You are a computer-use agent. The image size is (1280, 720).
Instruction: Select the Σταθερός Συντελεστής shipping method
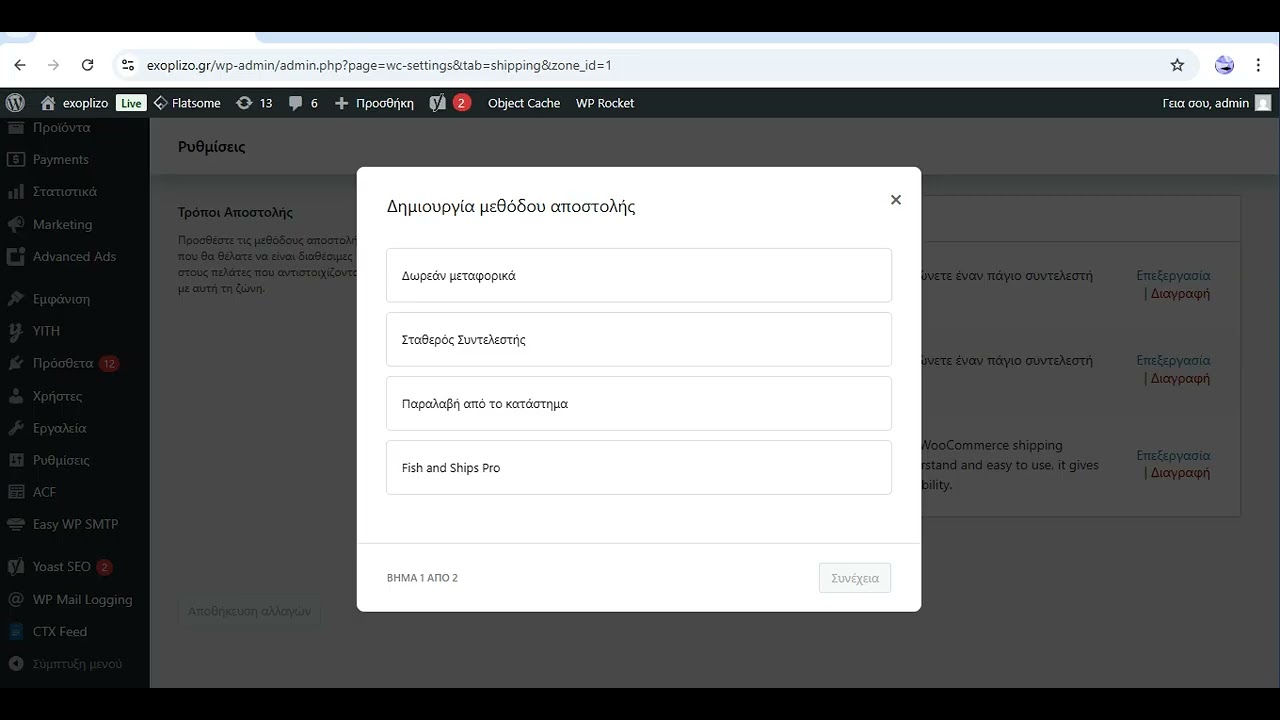pyautogui.click(x=639, y=339)
